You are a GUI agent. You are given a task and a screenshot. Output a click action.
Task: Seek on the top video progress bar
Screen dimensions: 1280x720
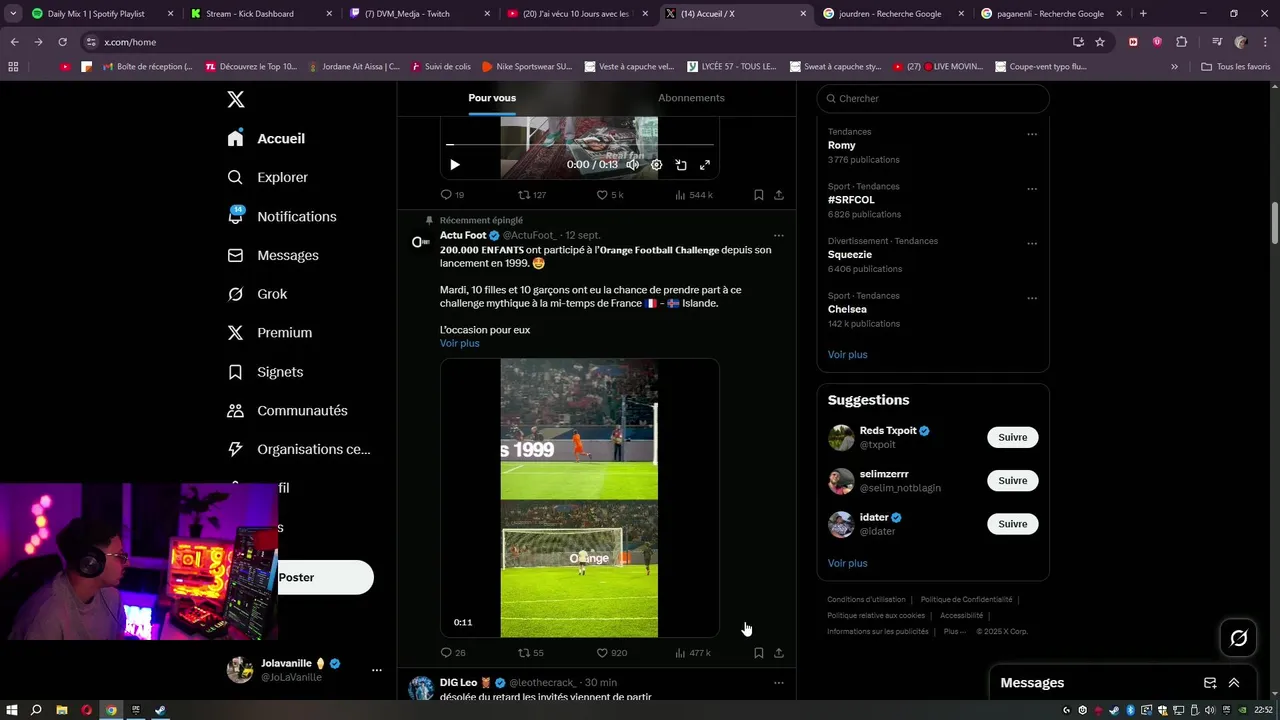(x=580, y=145)
